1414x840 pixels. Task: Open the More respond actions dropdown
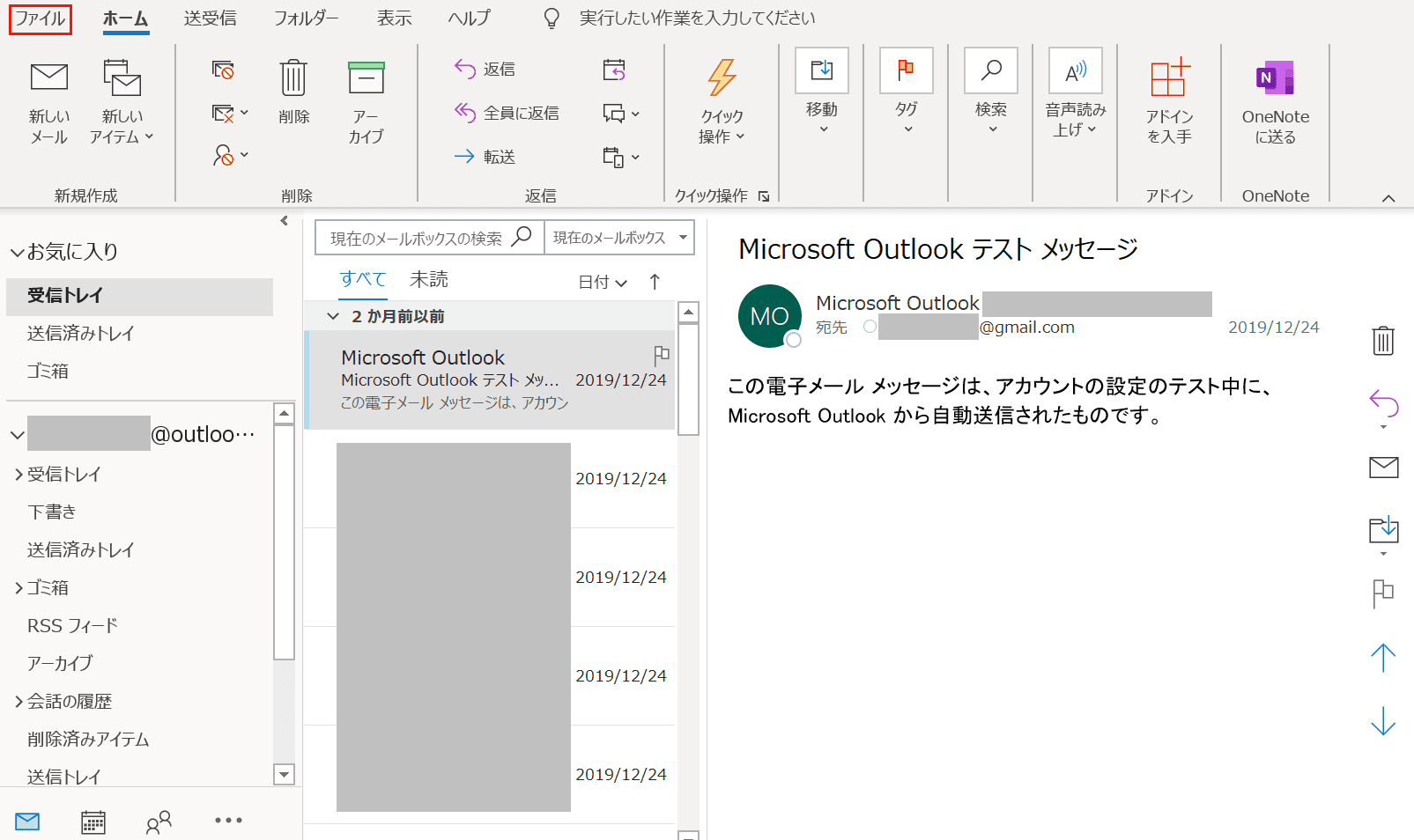[621, 157]
